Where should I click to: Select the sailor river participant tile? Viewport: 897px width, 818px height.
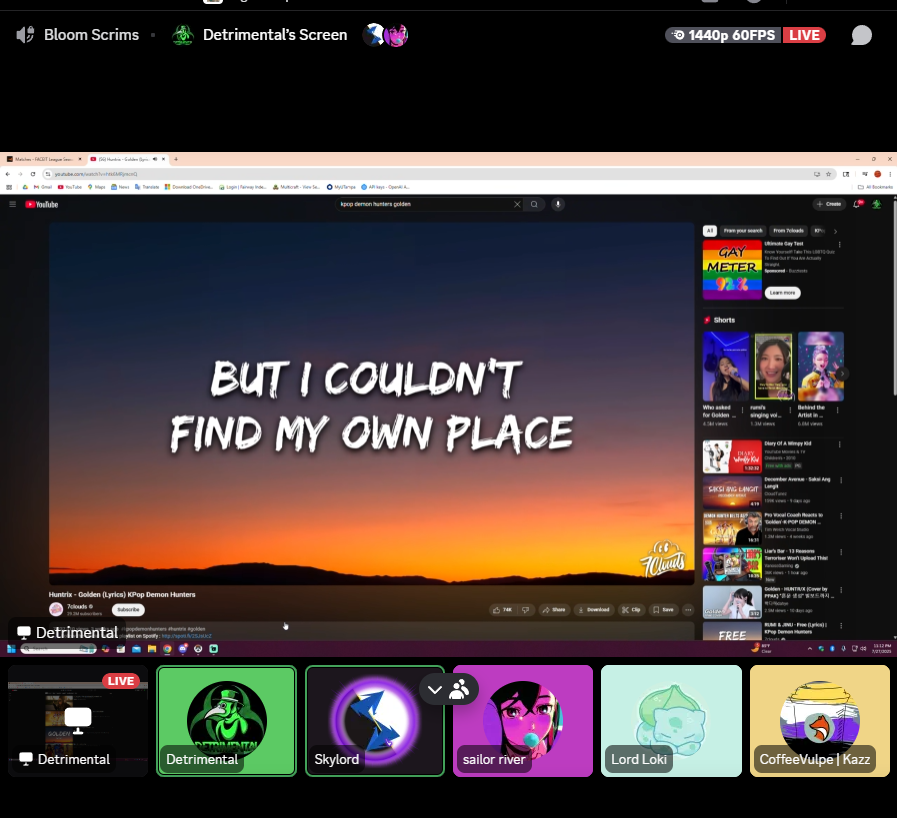point(523,721)
